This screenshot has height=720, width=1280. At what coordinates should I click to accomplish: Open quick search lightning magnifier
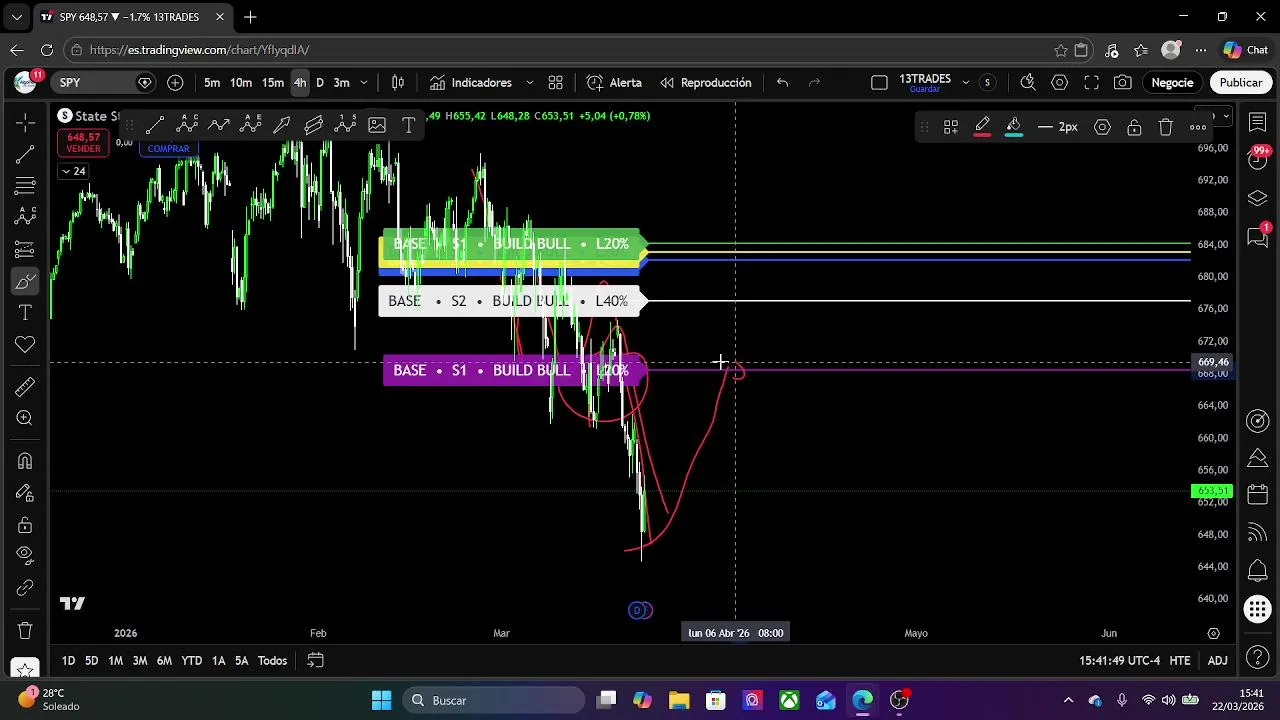[x=1028, y=83]
